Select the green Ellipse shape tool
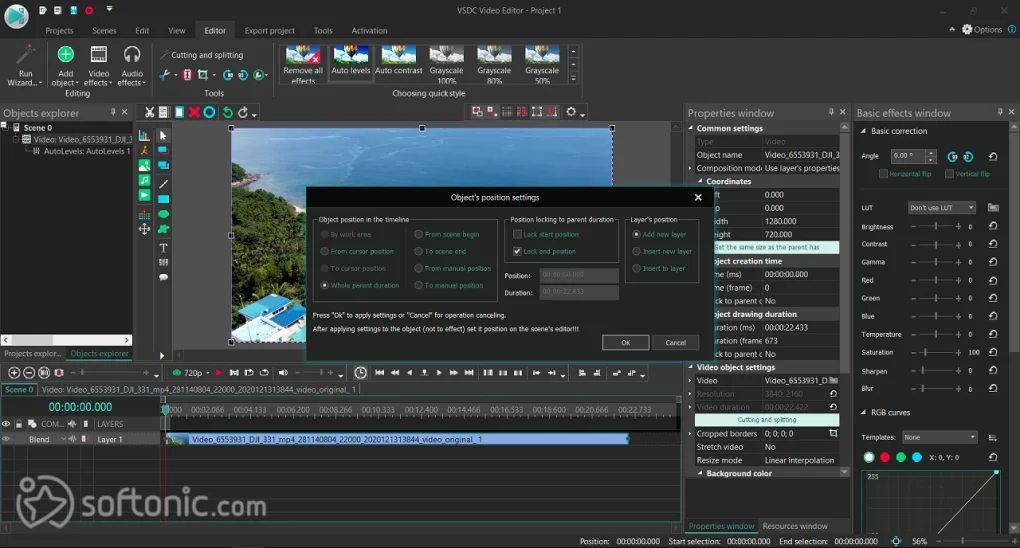The image size is (1020, 548). click(x=163, y=213)
